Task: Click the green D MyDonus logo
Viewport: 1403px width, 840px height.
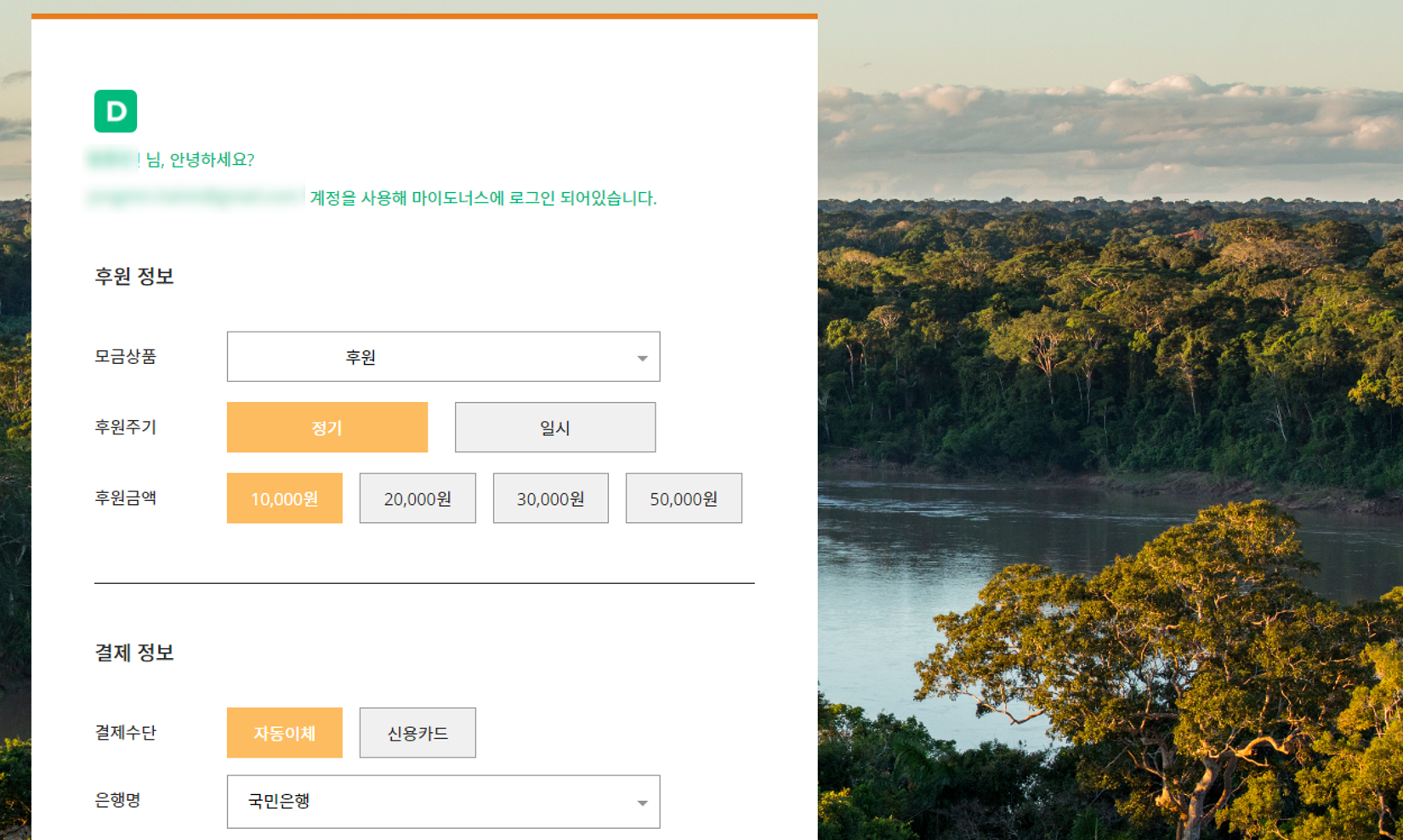Action: tap(116, 111)
